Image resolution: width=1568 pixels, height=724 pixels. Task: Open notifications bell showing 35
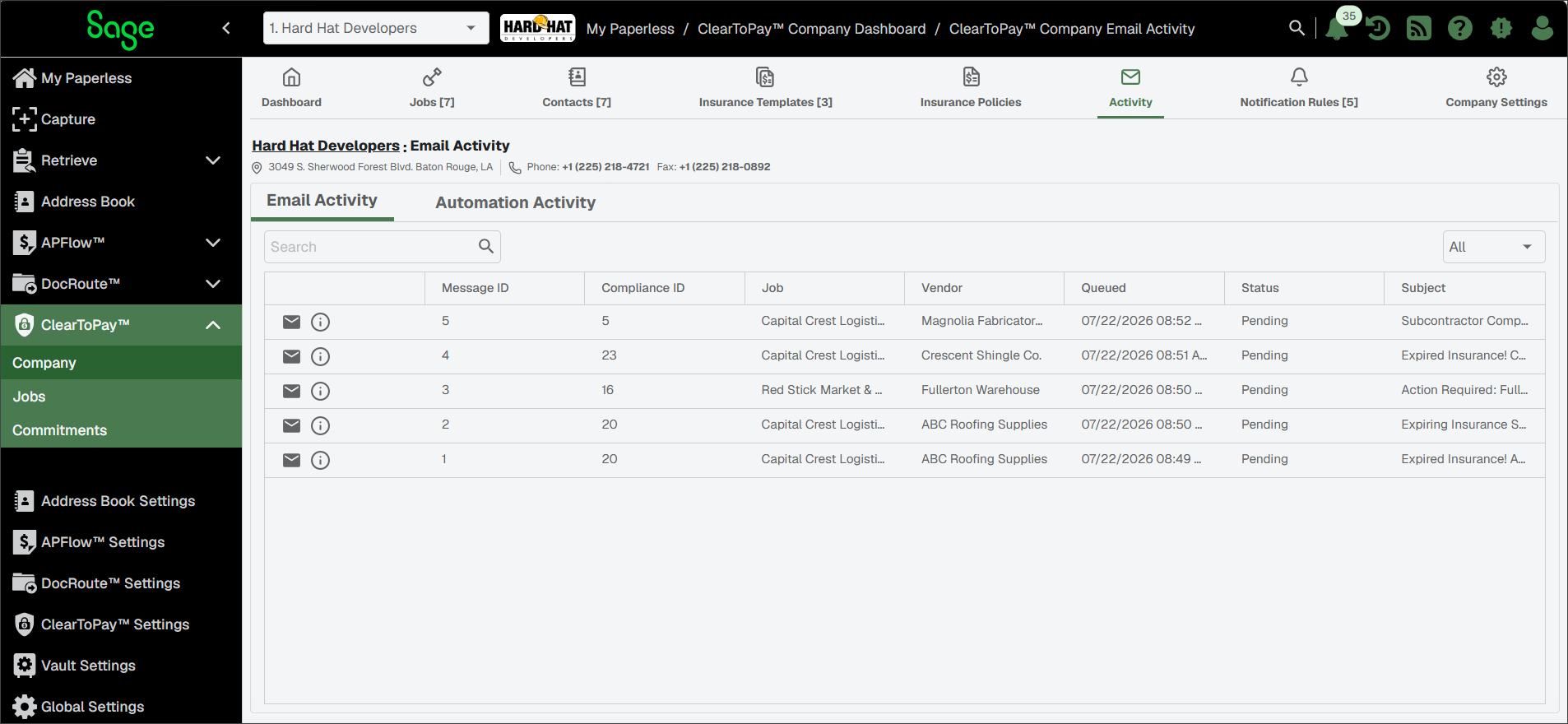click(1337, 29)
